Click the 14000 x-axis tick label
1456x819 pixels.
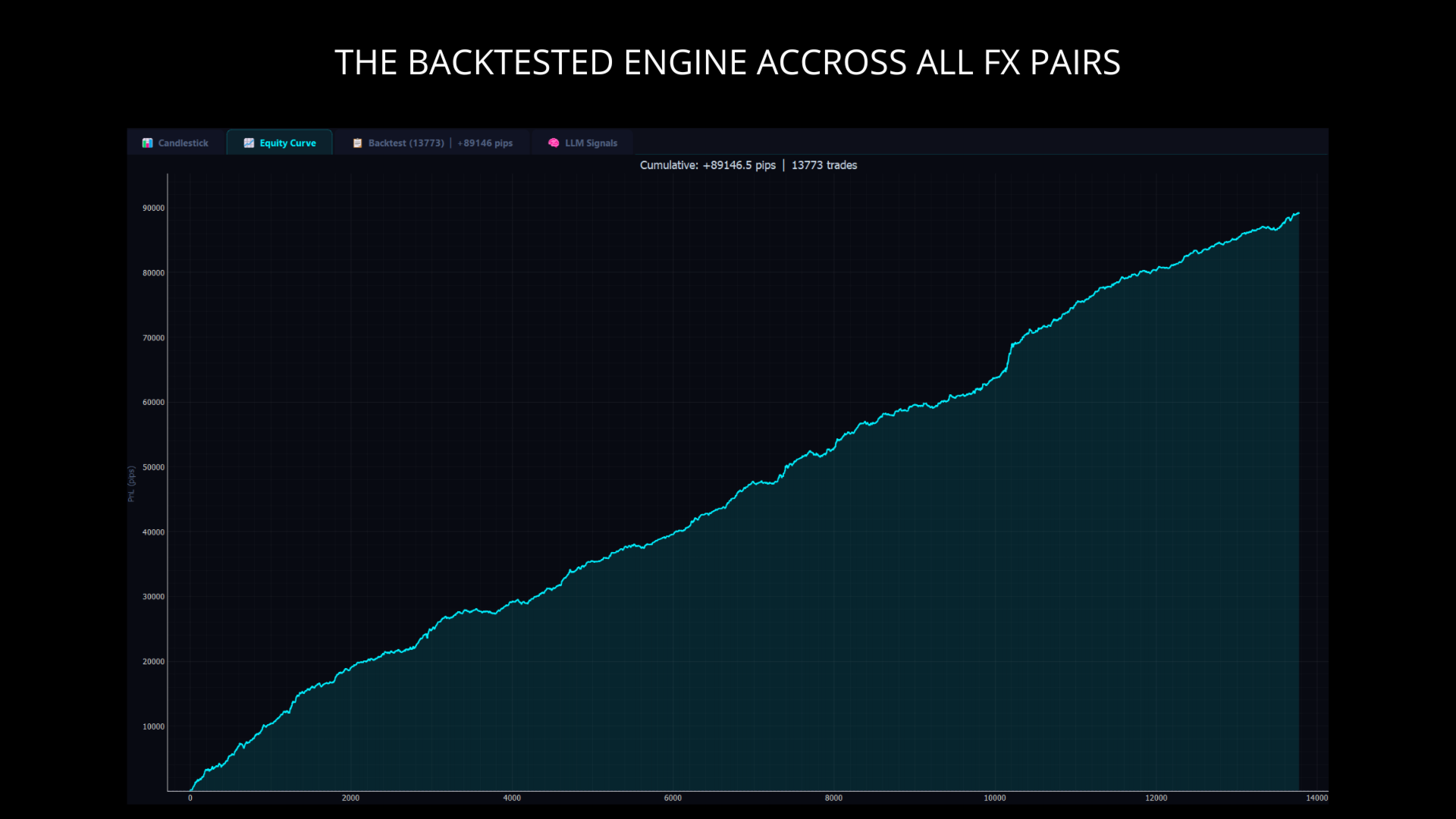1316,798
